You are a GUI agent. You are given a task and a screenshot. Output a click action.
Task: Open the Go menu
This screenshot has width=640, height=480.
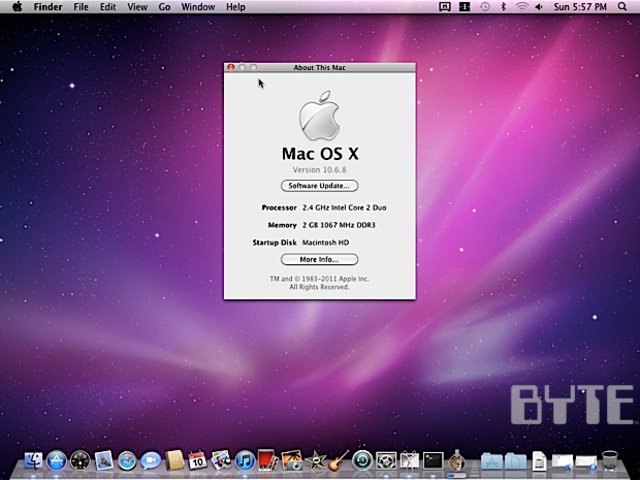[x=164, y=7]
